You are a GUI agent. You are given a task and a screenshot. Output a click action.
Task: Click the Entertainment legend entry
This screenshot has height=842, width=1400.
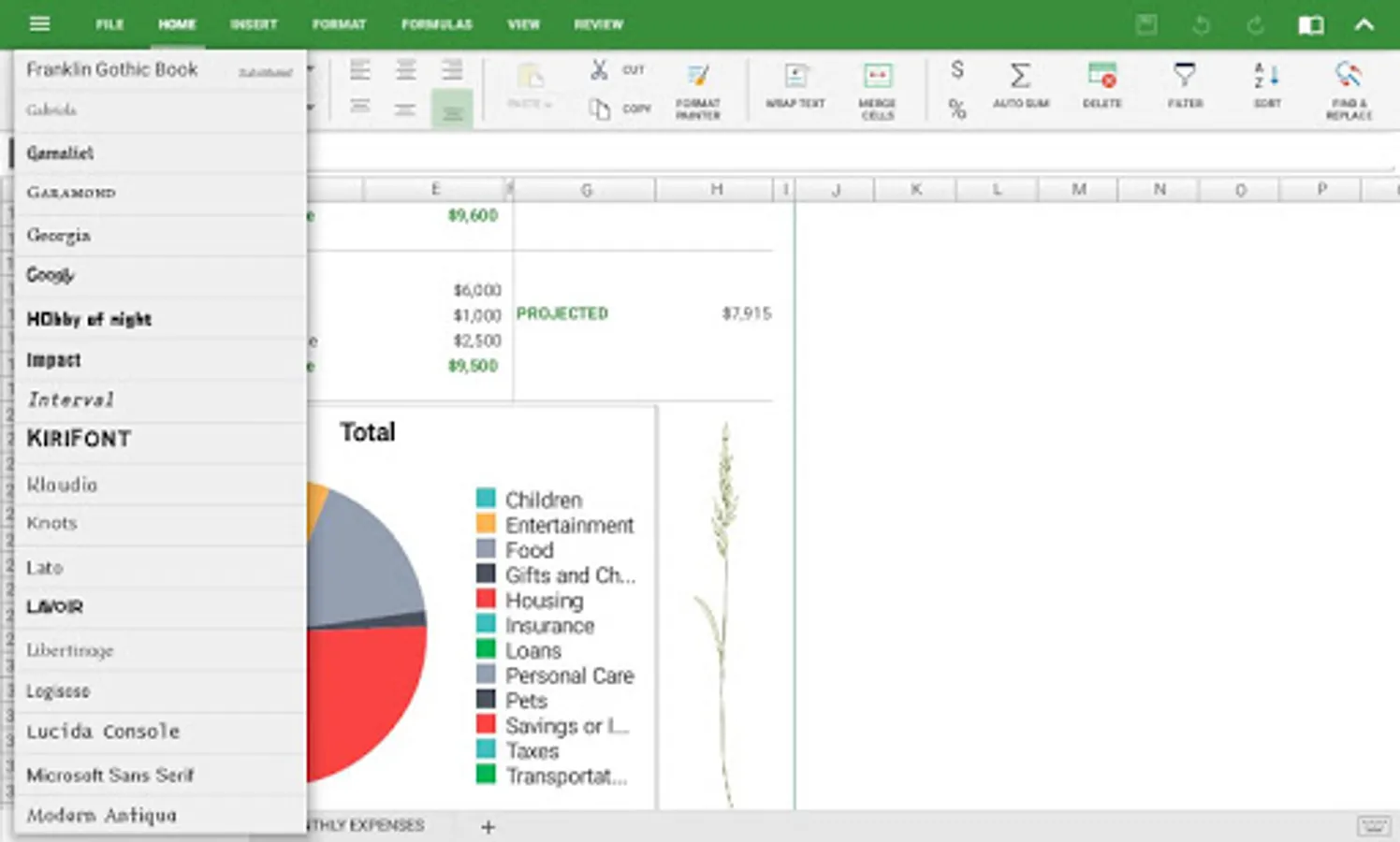(x=555, y=525)
